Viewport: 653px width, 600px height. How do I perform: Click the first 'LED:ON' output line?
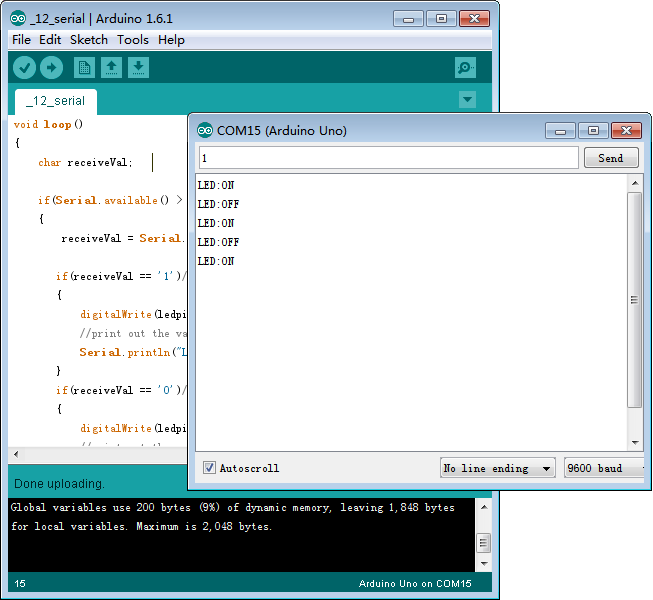[x=216, y=185]
